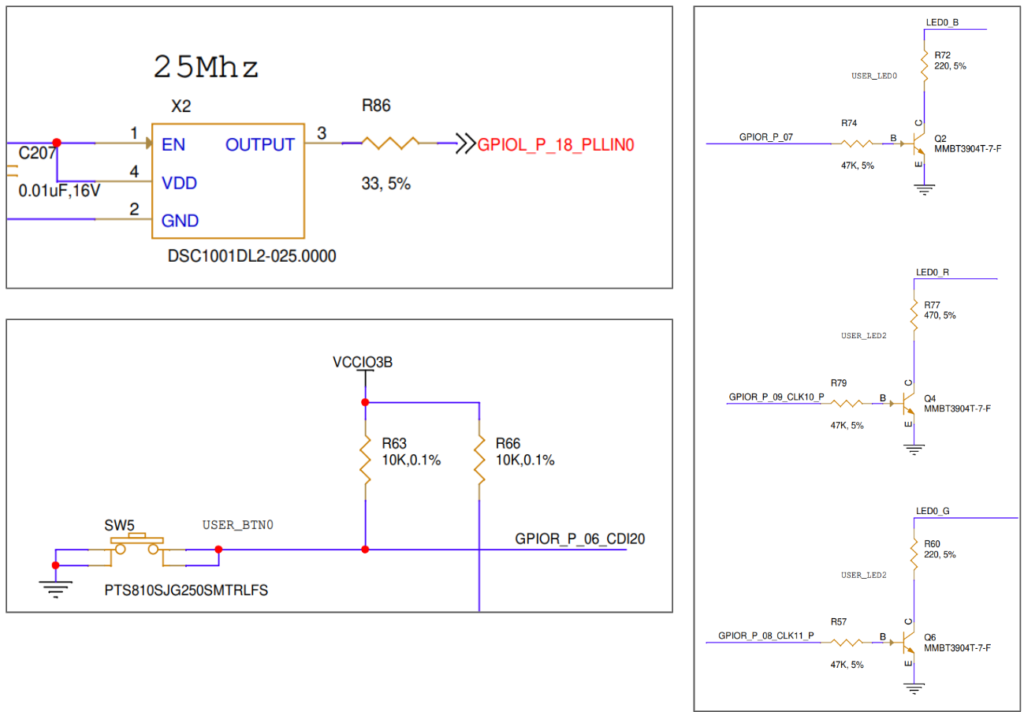
Task: Click the SW5 pushbutton switch symbol
Action: coord(136,547)
